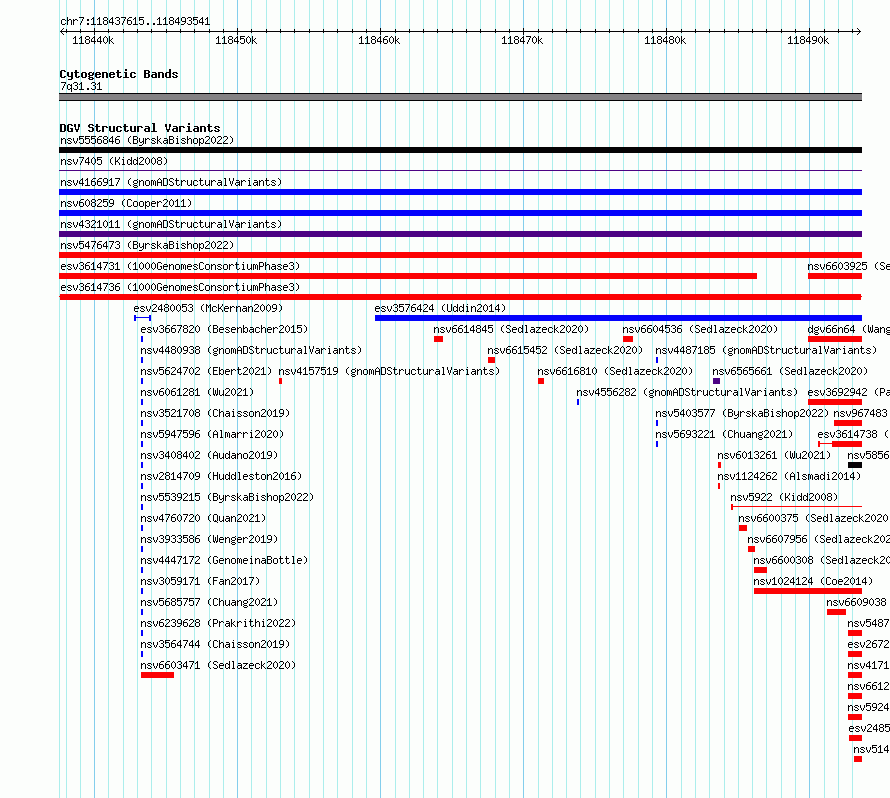Click nsv6615452 (Sedlazeck2020) label

(x=565, y=350)
